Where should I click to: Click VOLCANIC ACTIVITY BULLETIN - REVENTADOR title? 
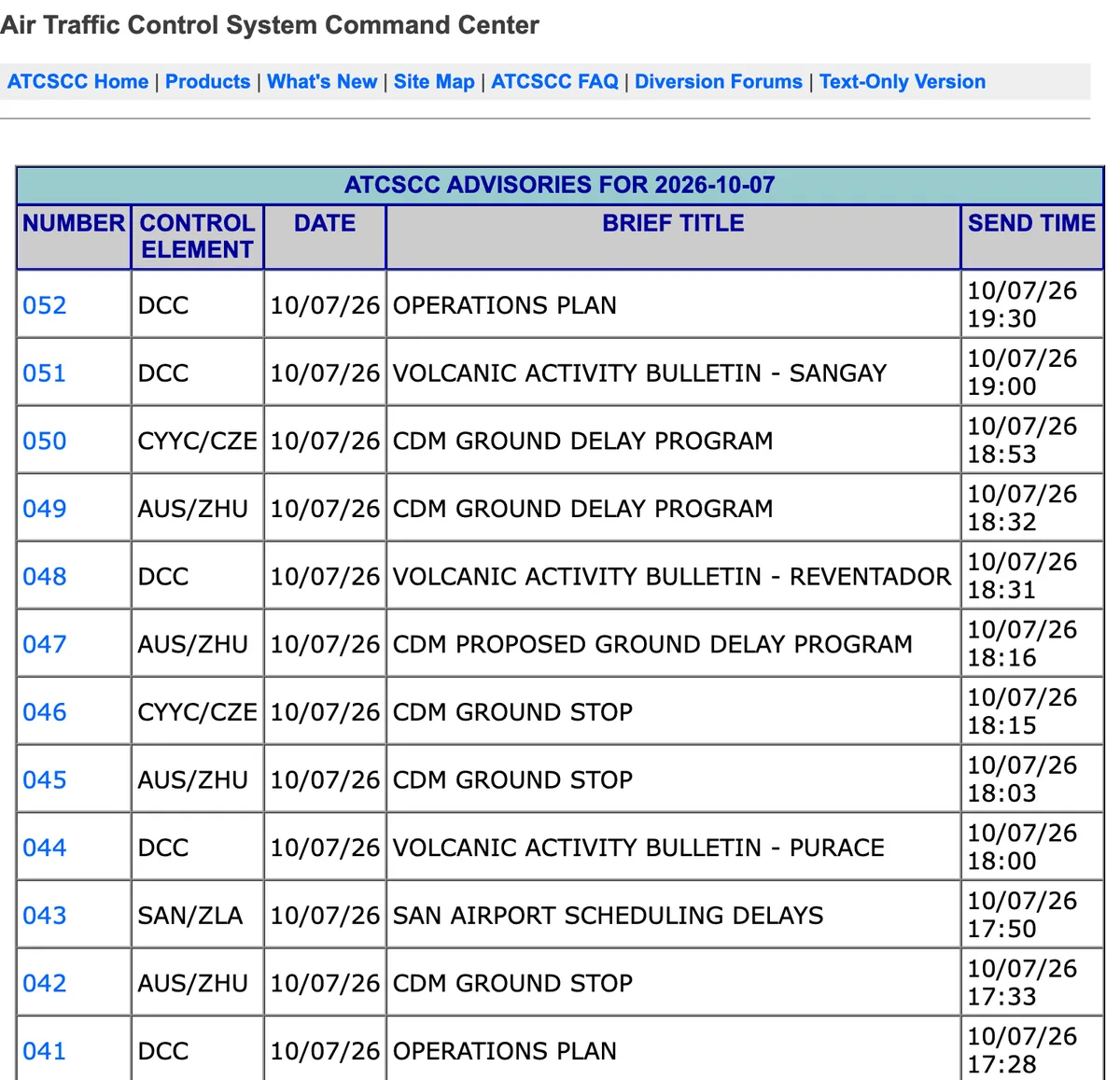click(672, 576)
